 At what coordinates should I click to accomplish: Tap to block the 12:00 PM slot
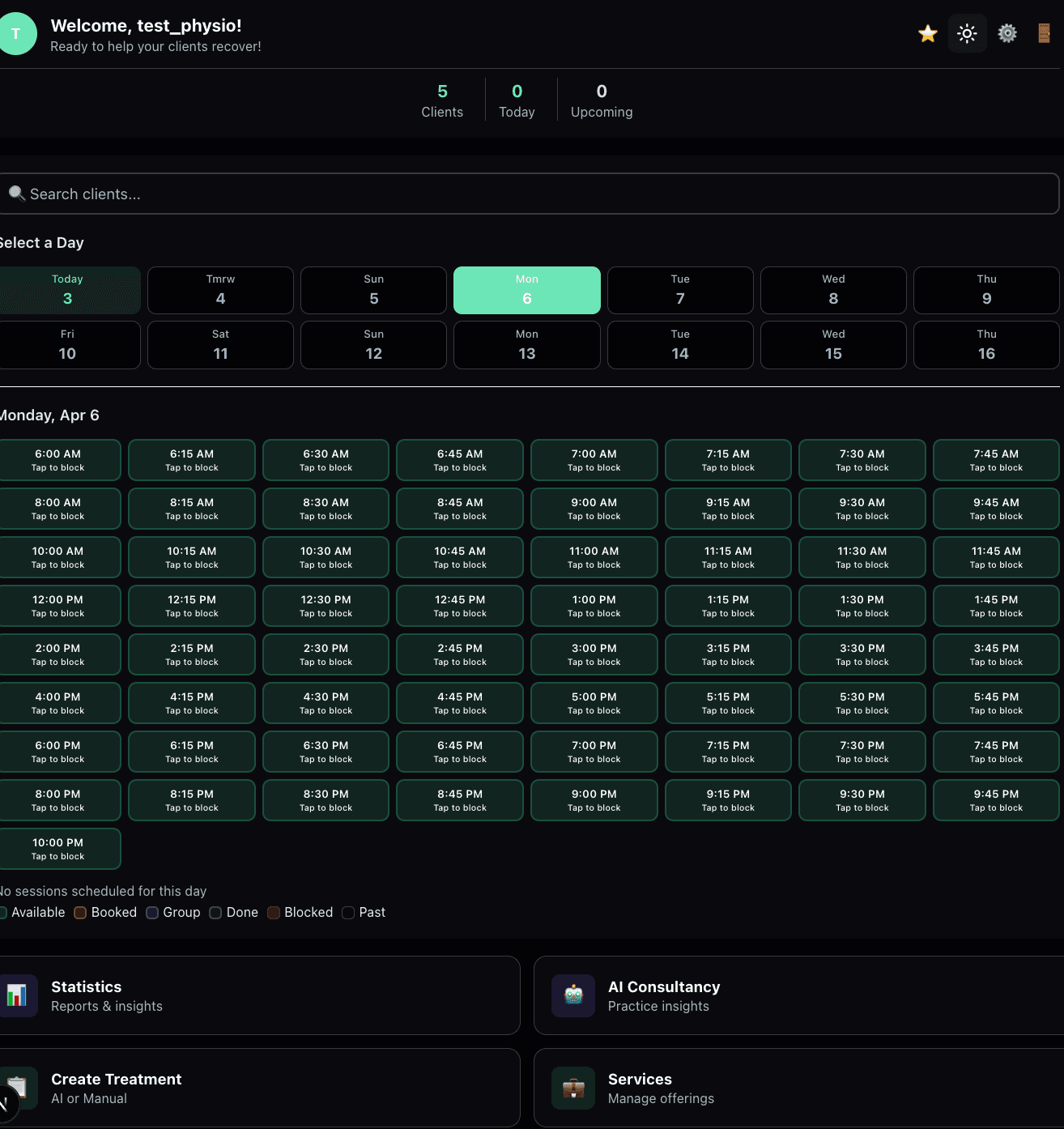click(x=57, y=605)
